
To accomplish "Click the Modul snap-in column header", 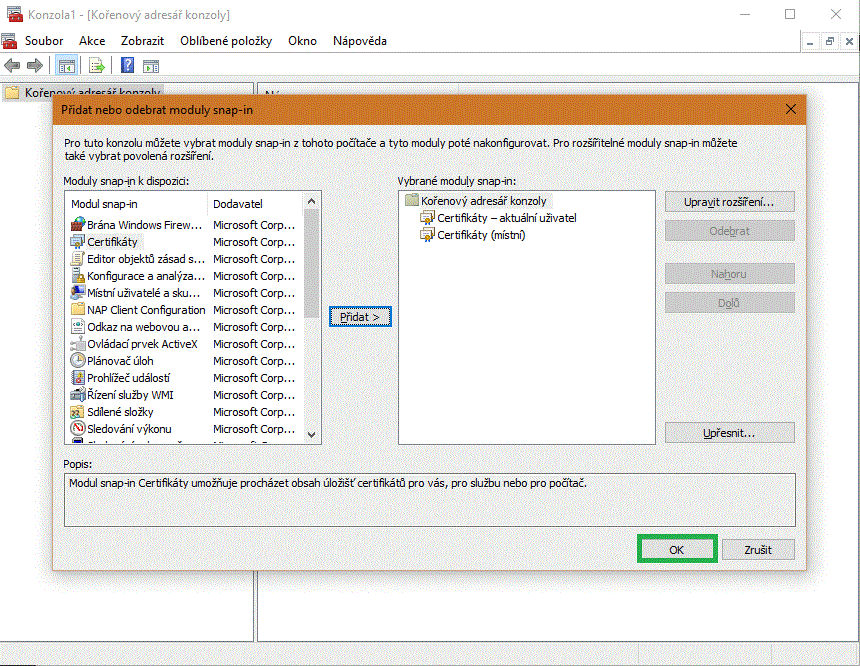I will 136,204.
